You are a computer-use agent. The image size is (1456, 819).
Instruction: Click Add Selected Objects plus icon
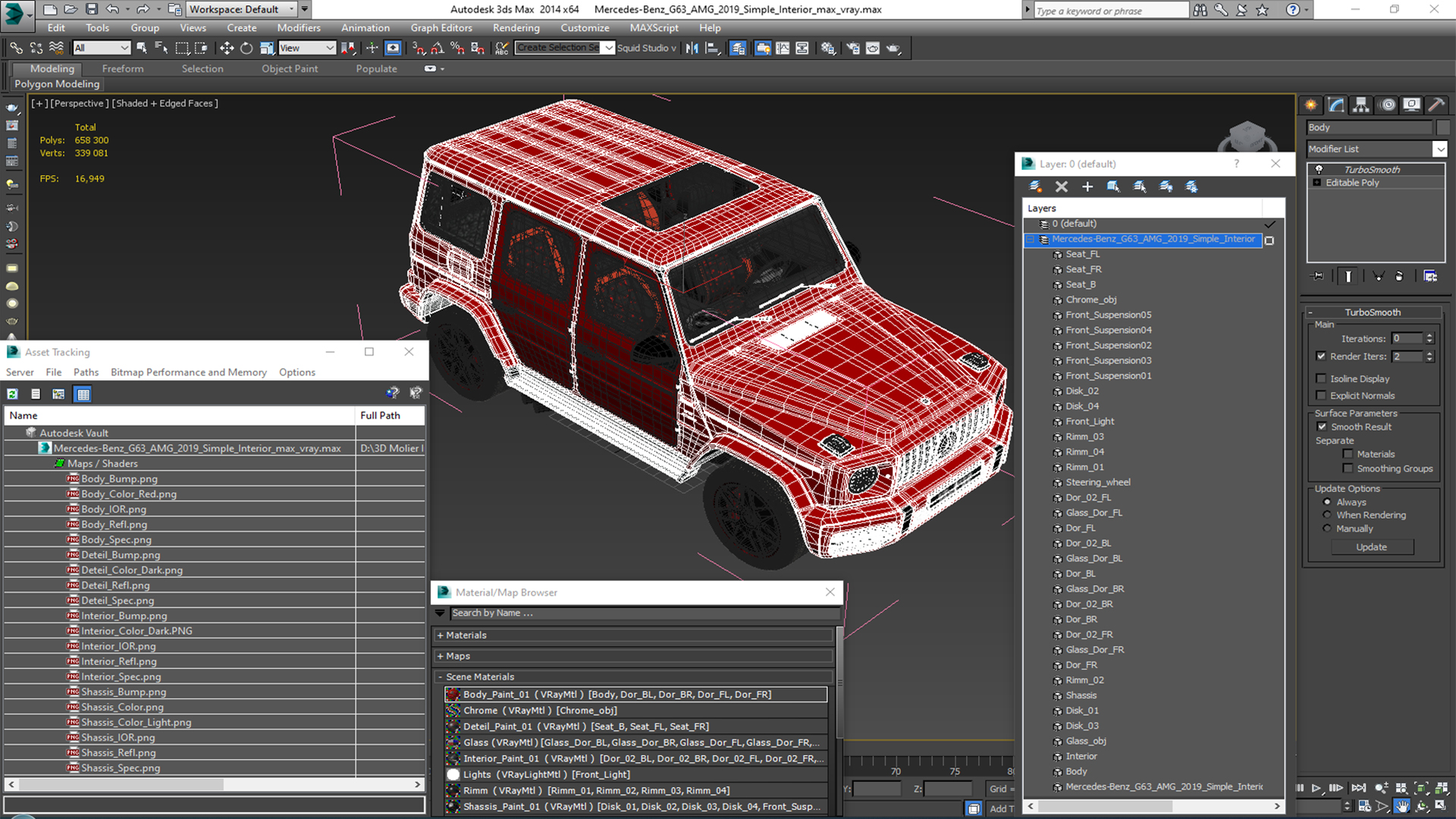click(x=1087, y=187)
